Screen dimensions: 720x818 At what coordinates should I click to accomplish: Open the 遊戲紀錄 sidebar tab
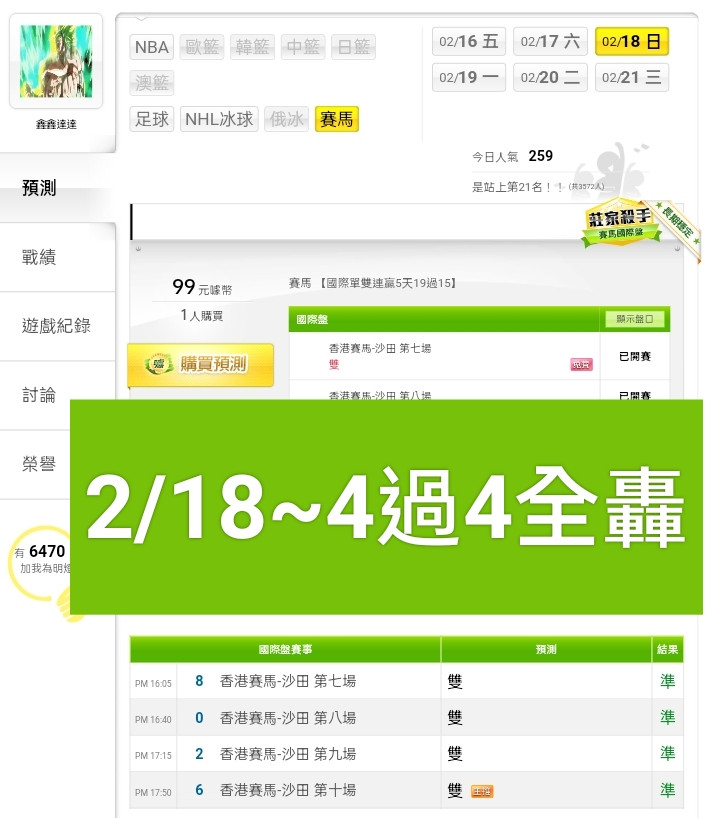(56, 326)
